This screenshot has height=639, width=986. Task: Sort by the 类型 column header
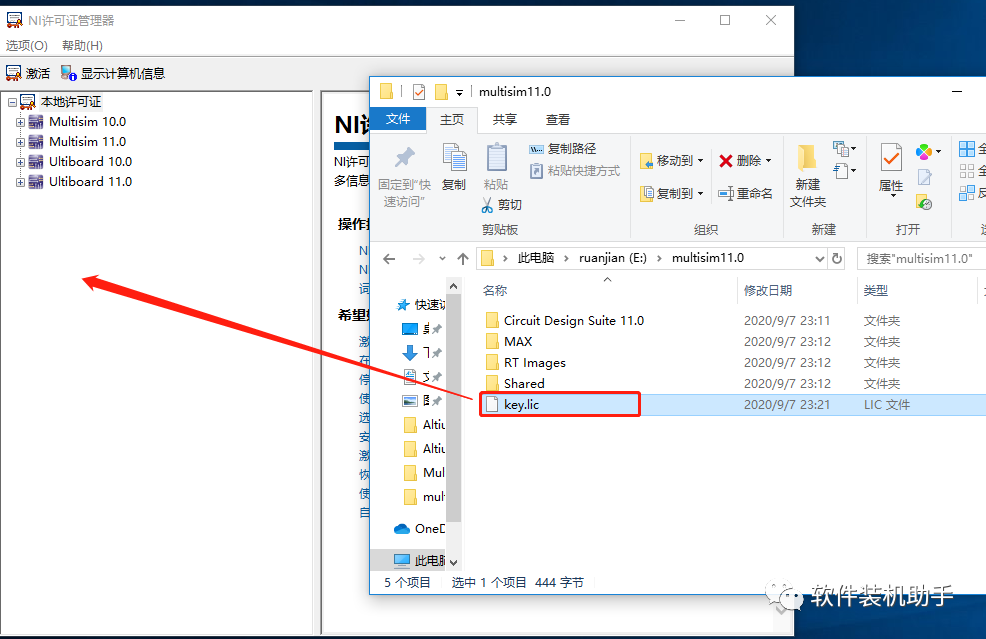coord(876,291)
